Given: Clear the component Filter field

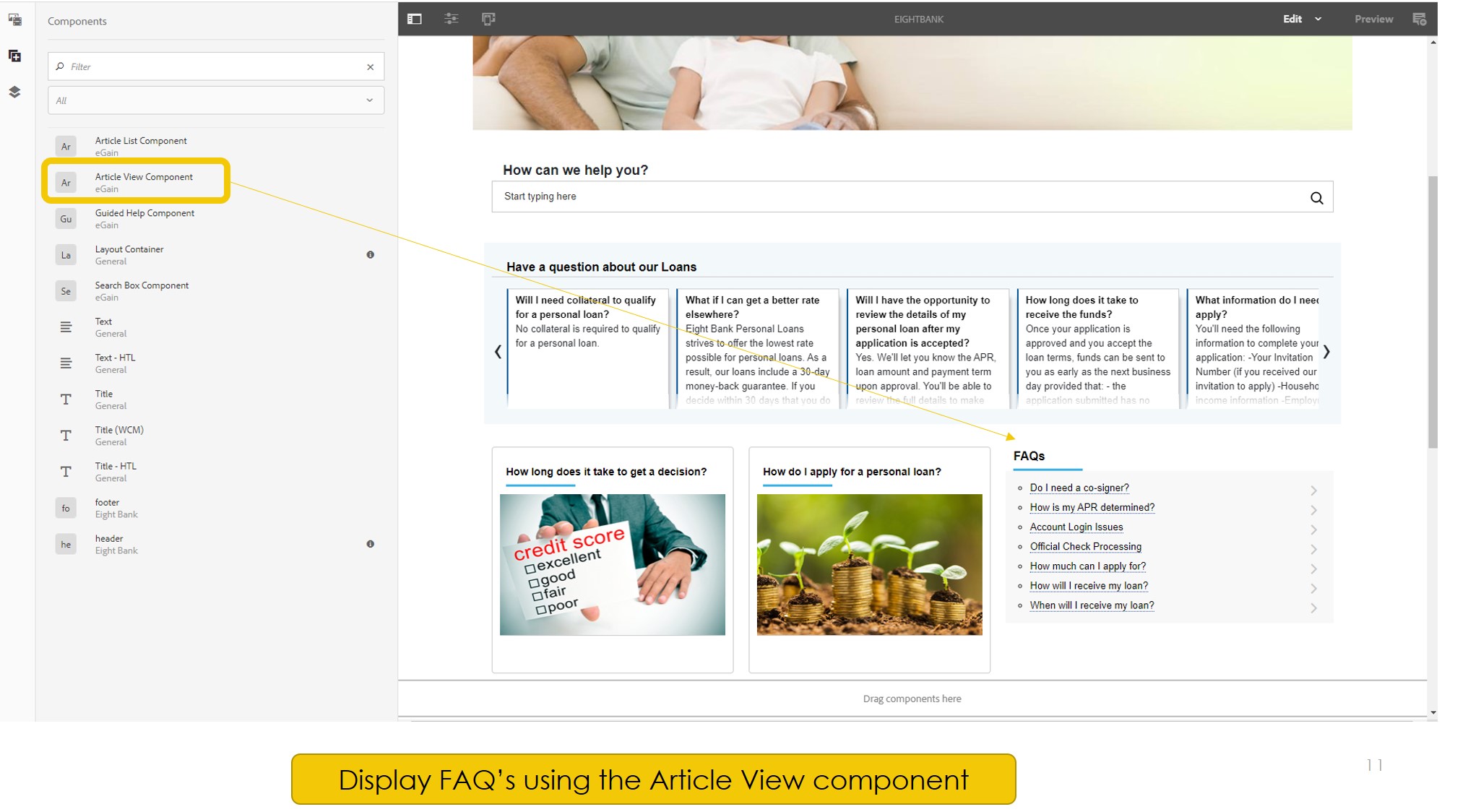Looking at the screenshot, I should tap(371, 67).
